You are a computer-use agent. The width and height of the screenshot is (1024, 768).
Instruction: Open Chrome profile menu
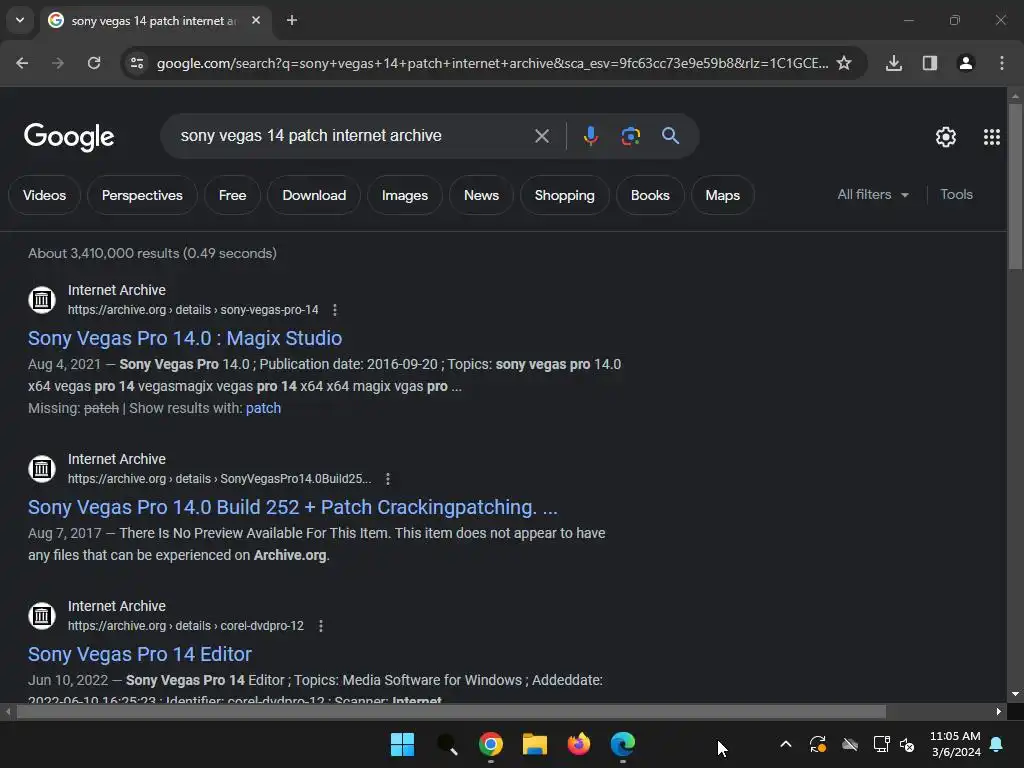pos(965,63)
